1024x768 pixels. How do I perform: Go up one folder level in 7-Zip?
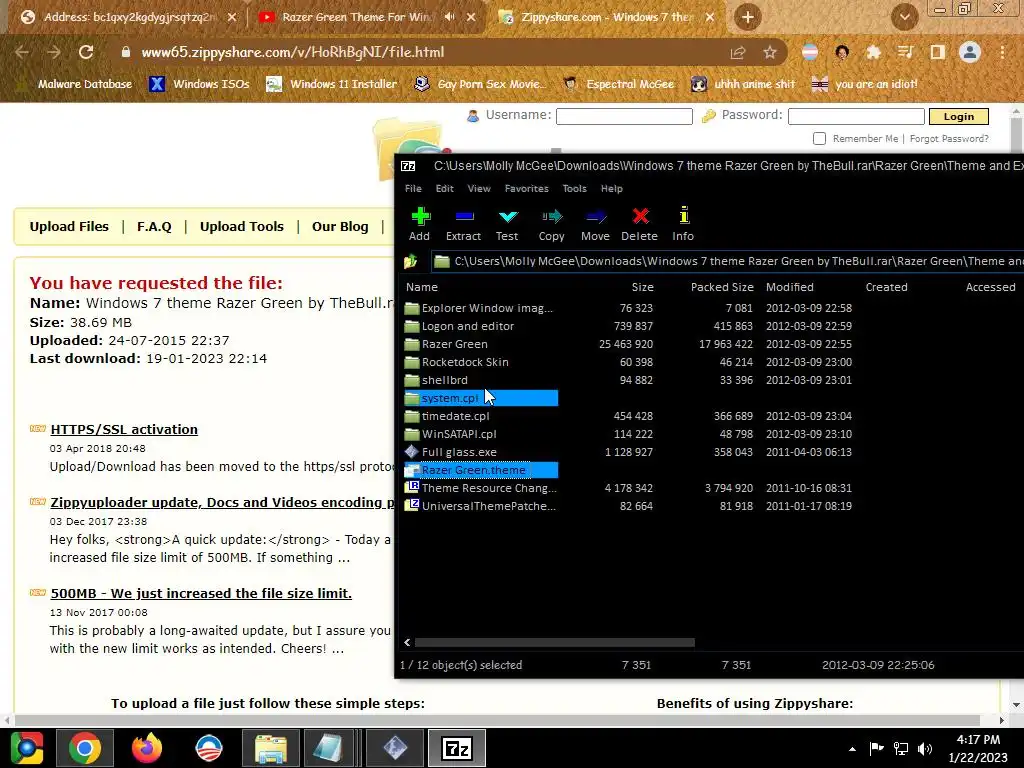coord(411,262)
